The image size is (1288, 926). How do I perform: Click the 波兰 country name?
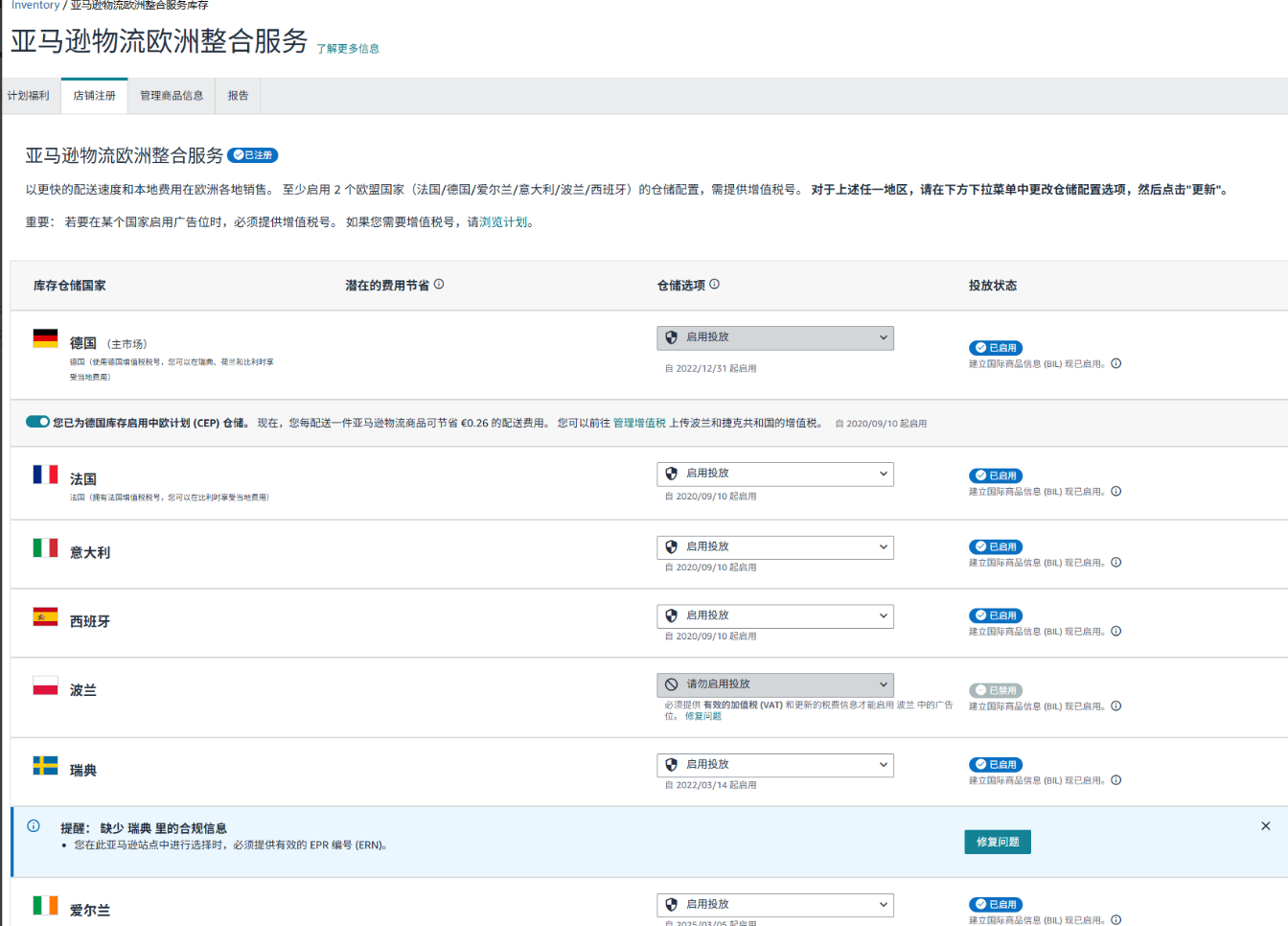click(x=83, y=690)
